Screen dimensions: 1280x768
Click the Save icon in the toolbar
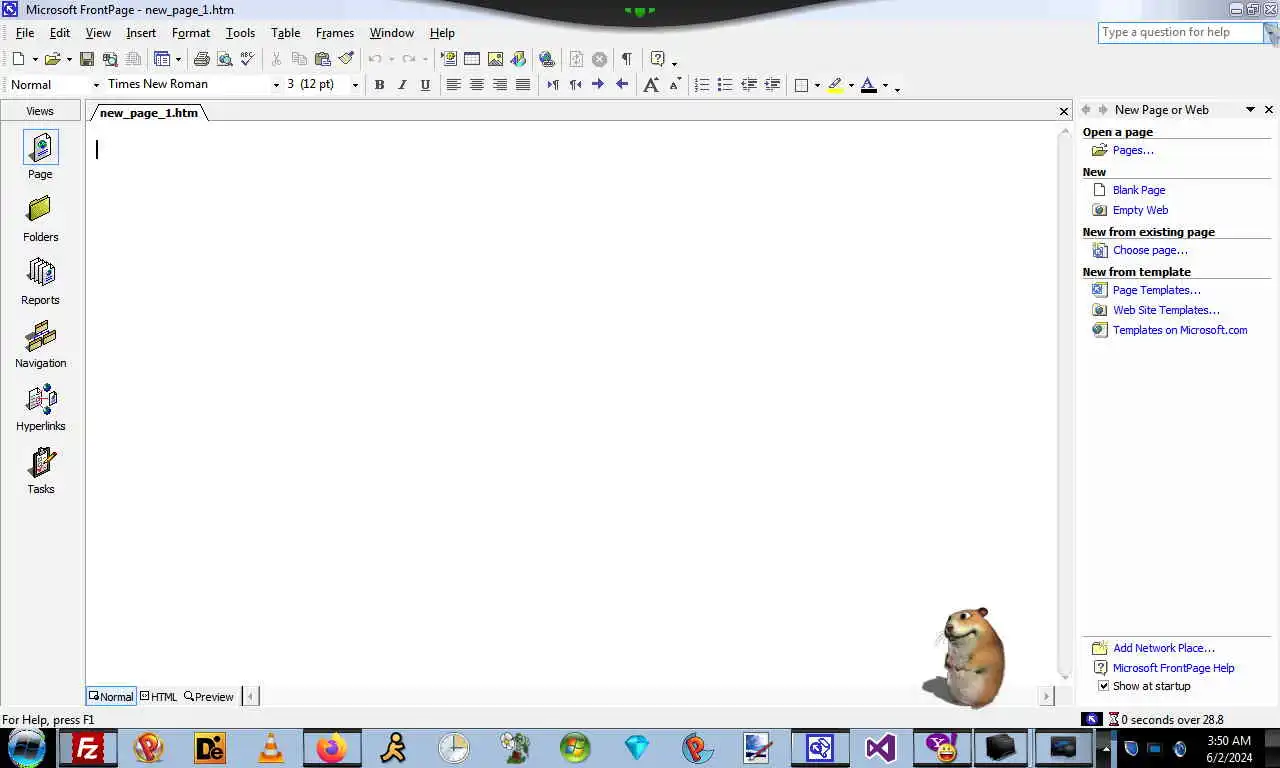click(x=87, y=59)
